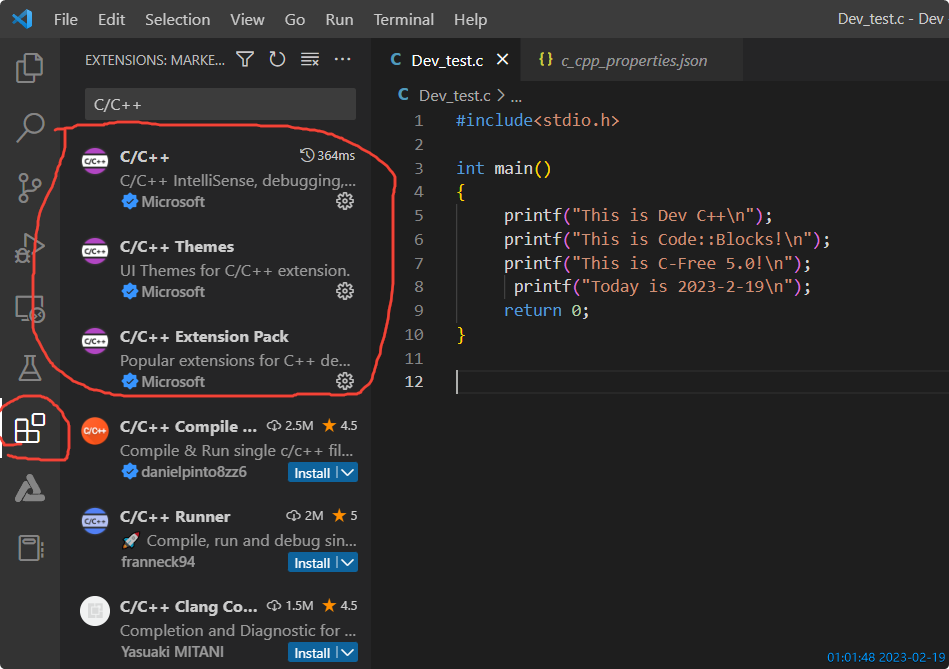
Task: Expand Install dropdown for C/C++ Compile Run
Action: (347, 472)
